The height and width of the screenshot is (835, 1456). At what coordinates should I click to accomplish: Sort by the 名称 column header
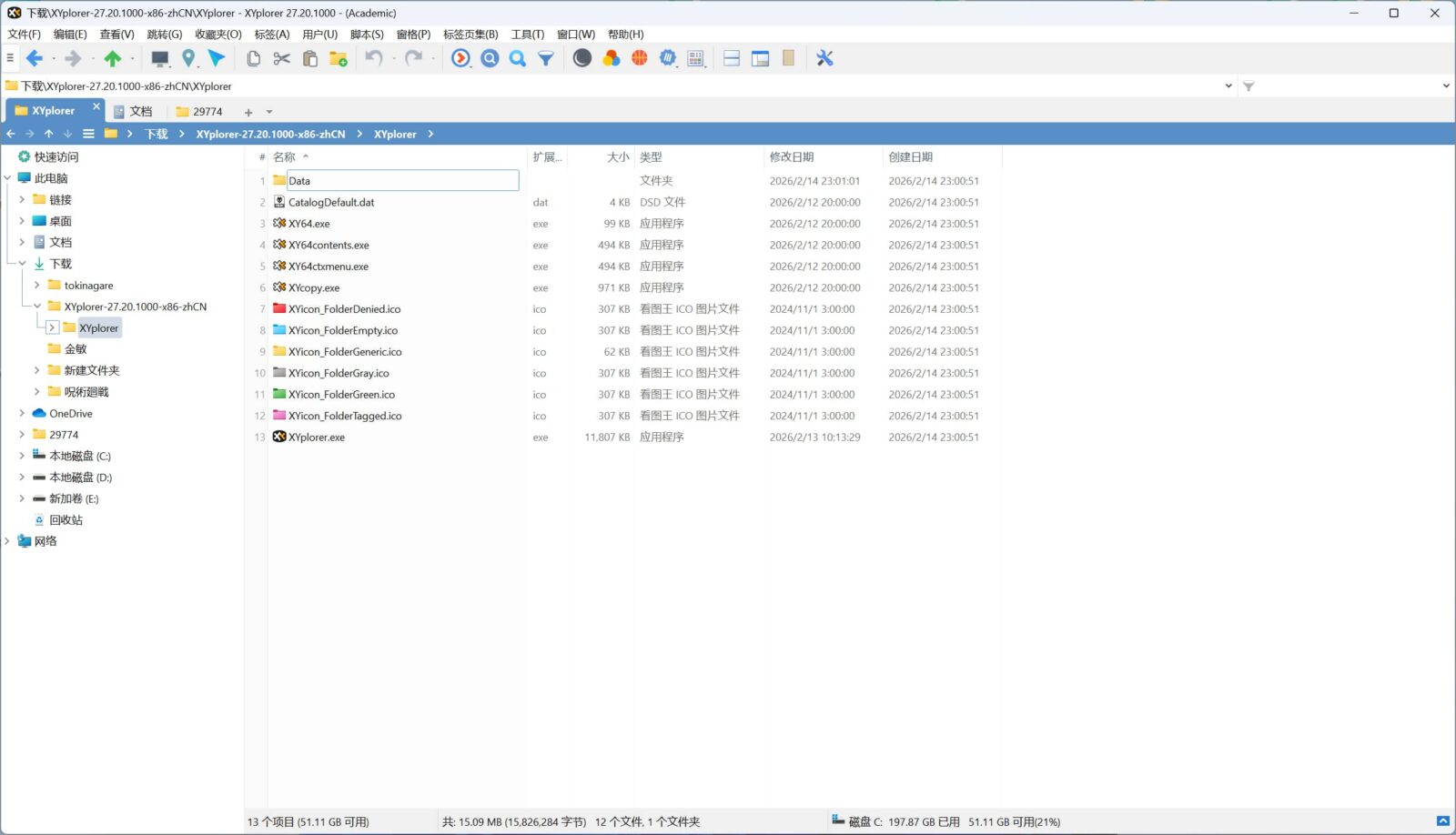pyautogui.click(x=285, y=157)
